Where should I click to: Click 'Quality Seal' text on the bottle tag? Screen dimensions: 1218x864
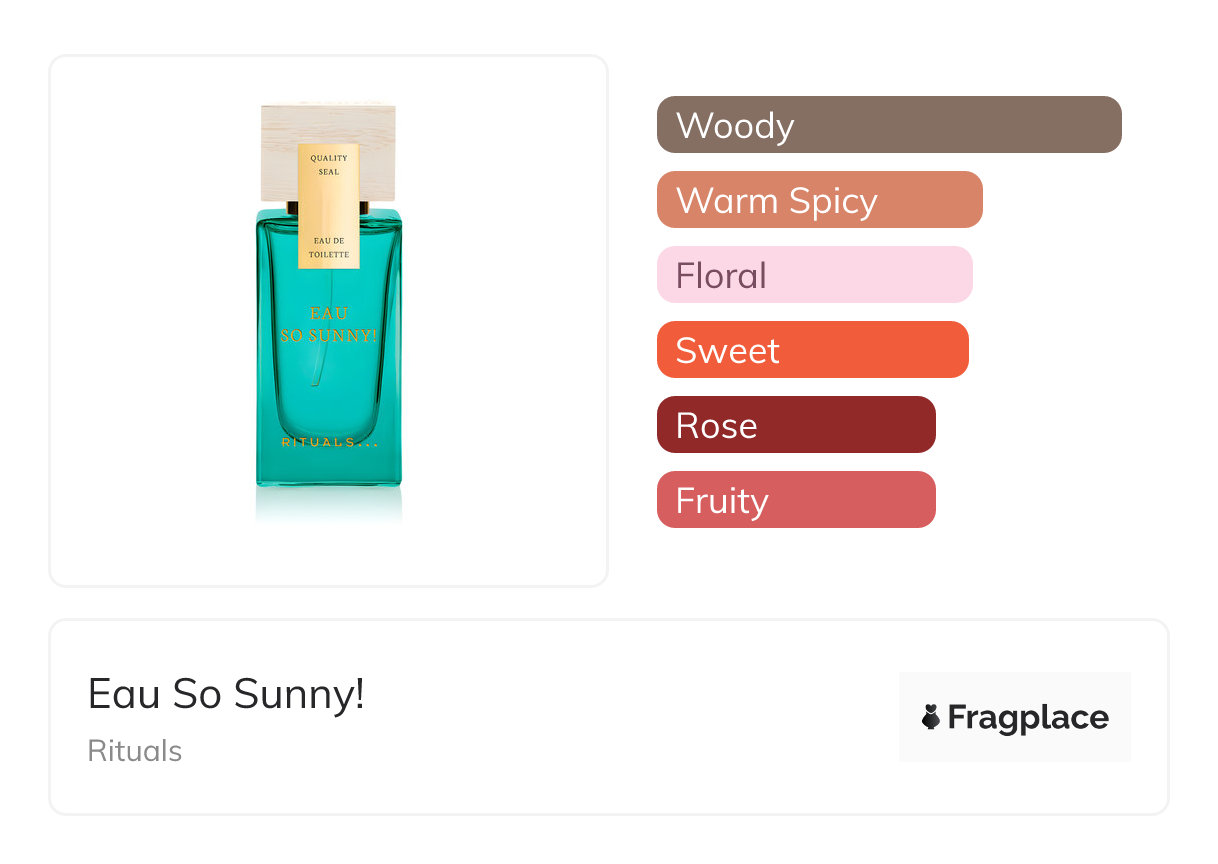pyautogui.click(x=328, y=165)
